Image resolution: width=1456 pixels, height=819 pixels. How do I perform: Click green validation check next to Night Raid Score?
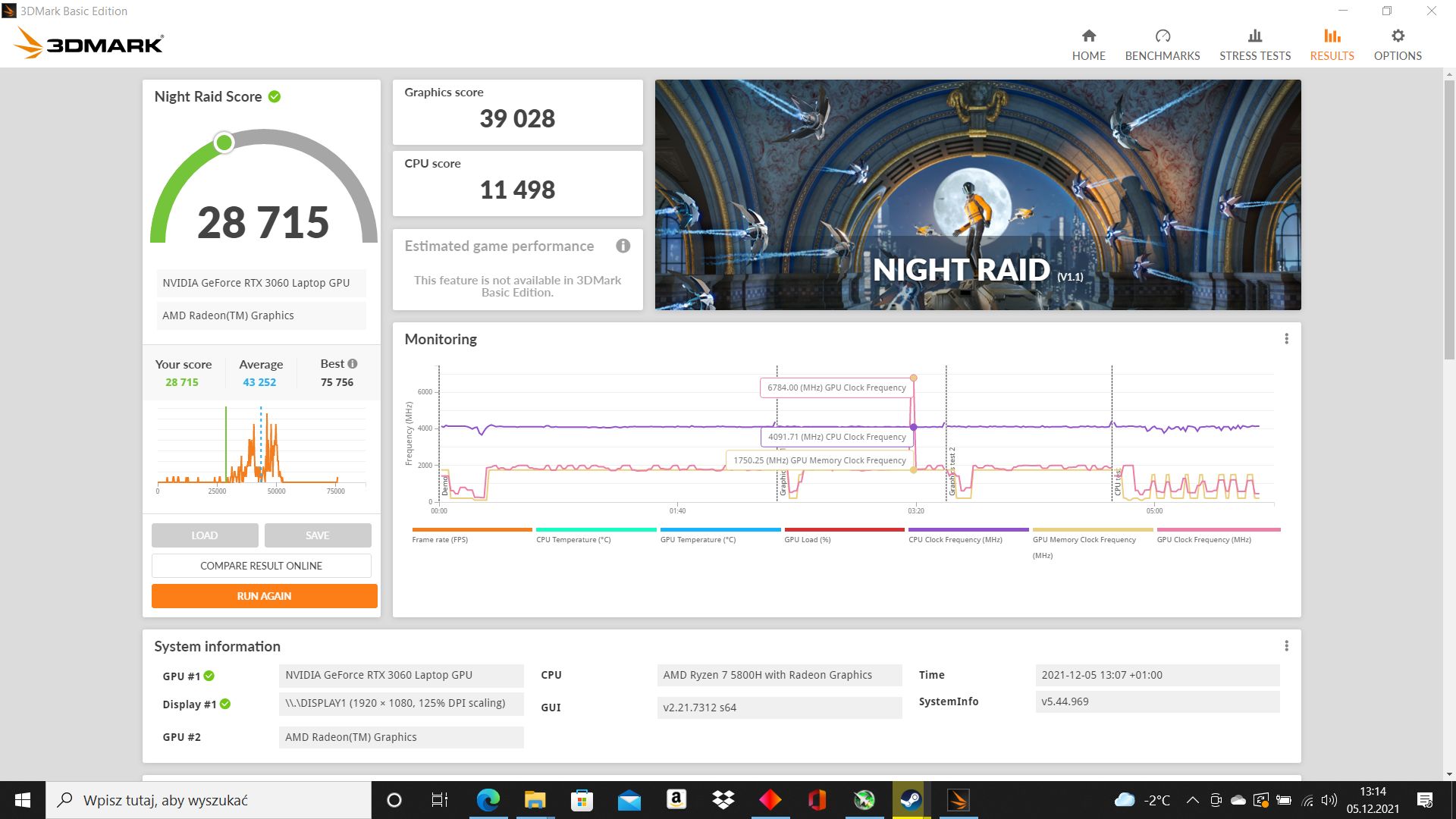click(x=275, y=96)
